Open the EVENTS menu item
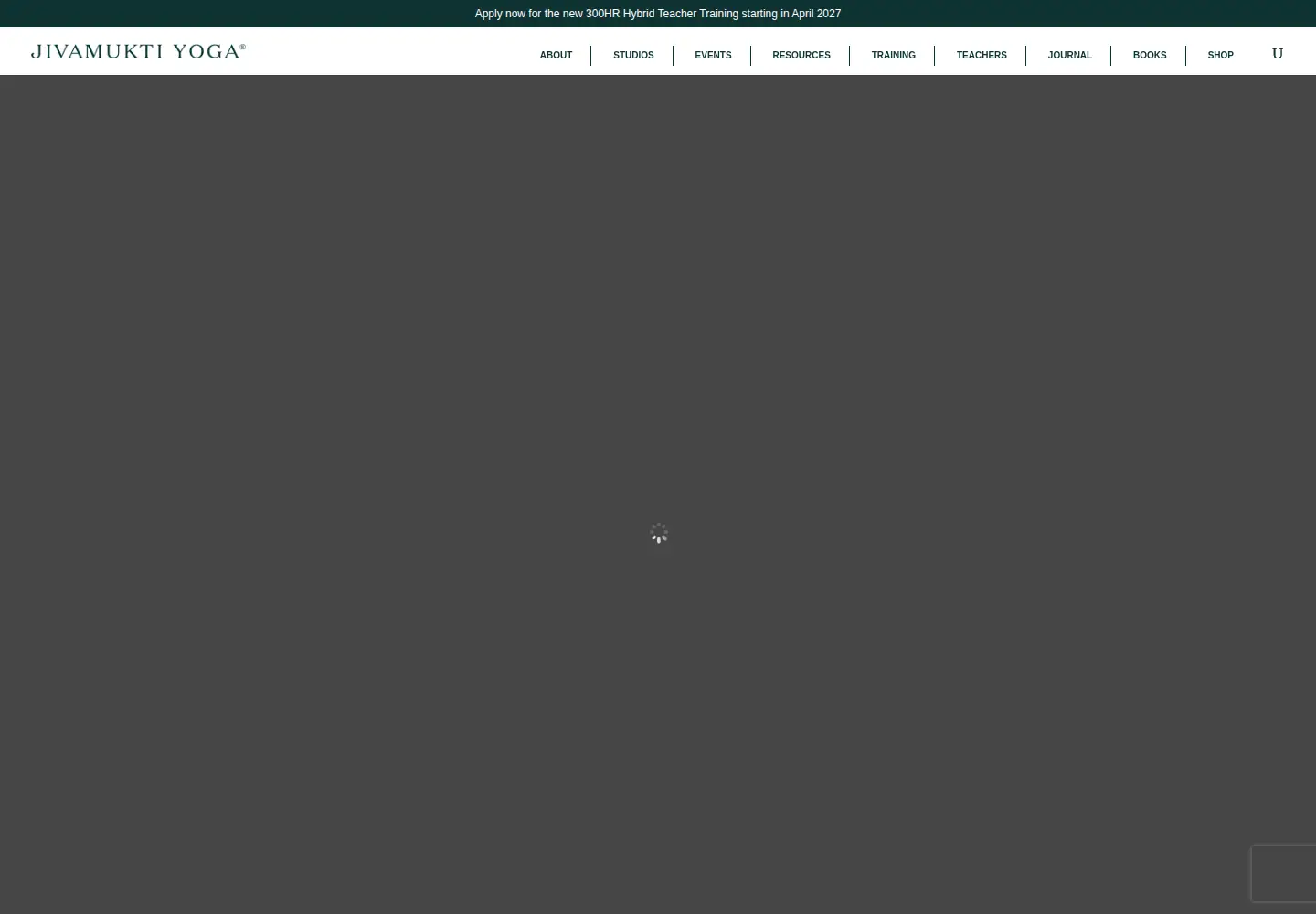The width and height of the screenshot is (1316, 914). tap(713, 56)
